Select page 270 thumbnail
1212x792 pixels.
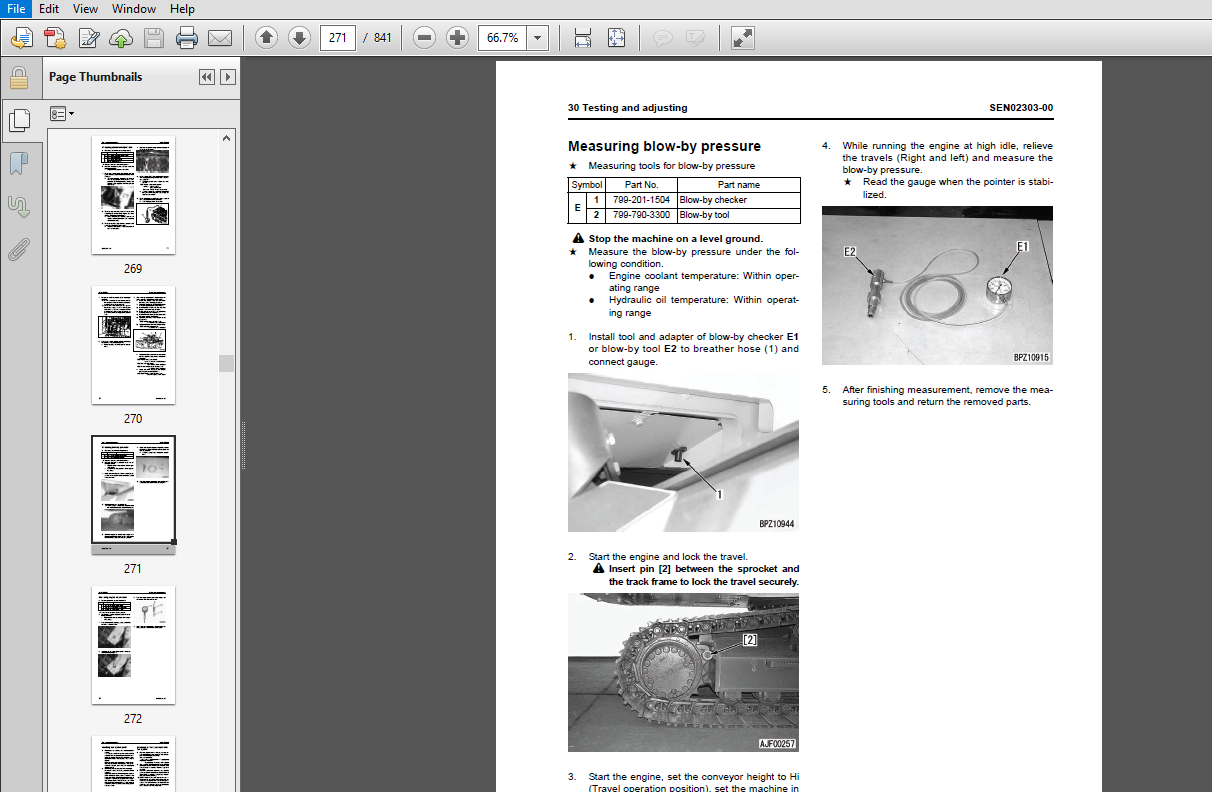click(x=133, y=344)
